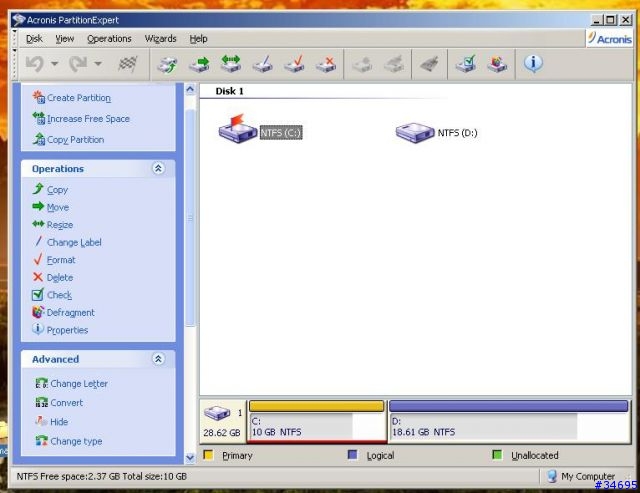640x493 pixels.
Task: Open the Help menu
Action: [198, 39]
